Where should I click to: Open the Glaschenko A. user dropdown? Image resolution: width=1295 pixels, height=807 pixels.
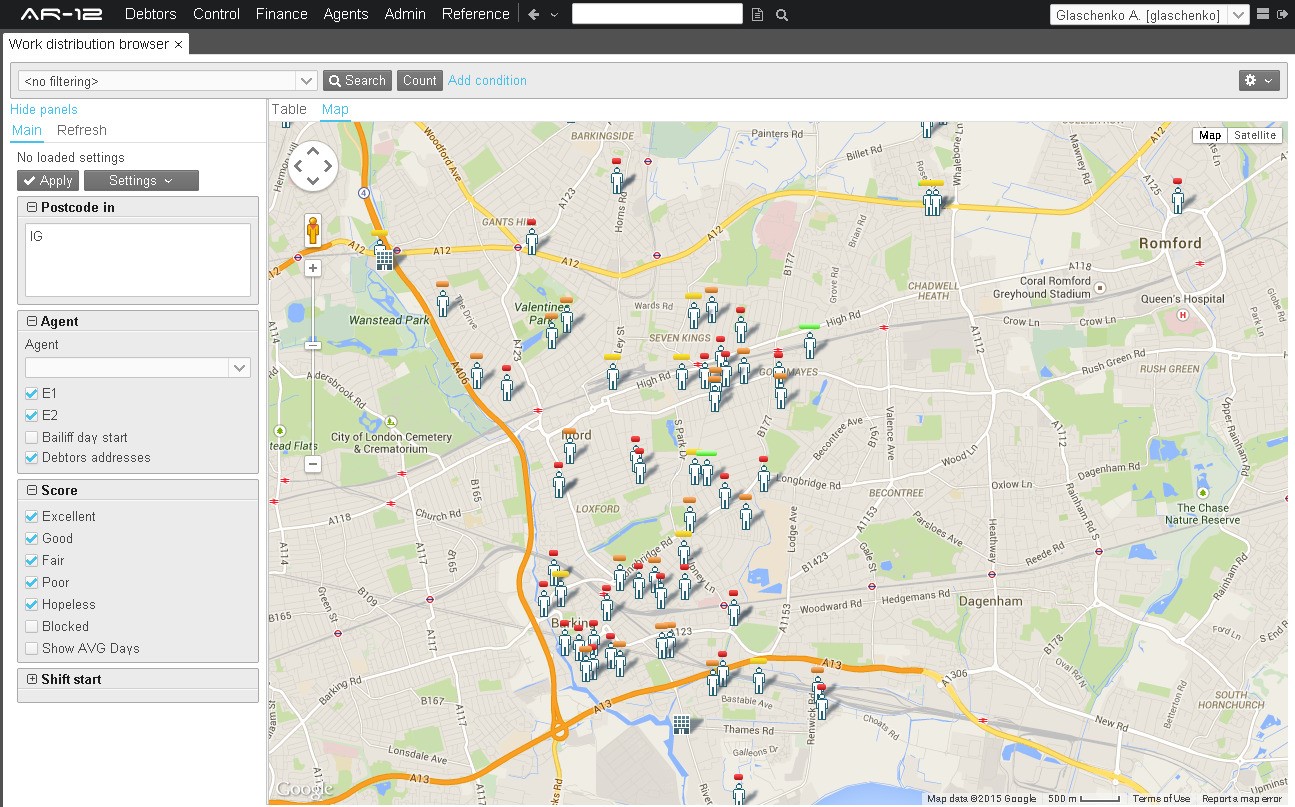pyautogui.click(x=1239, y=15)
